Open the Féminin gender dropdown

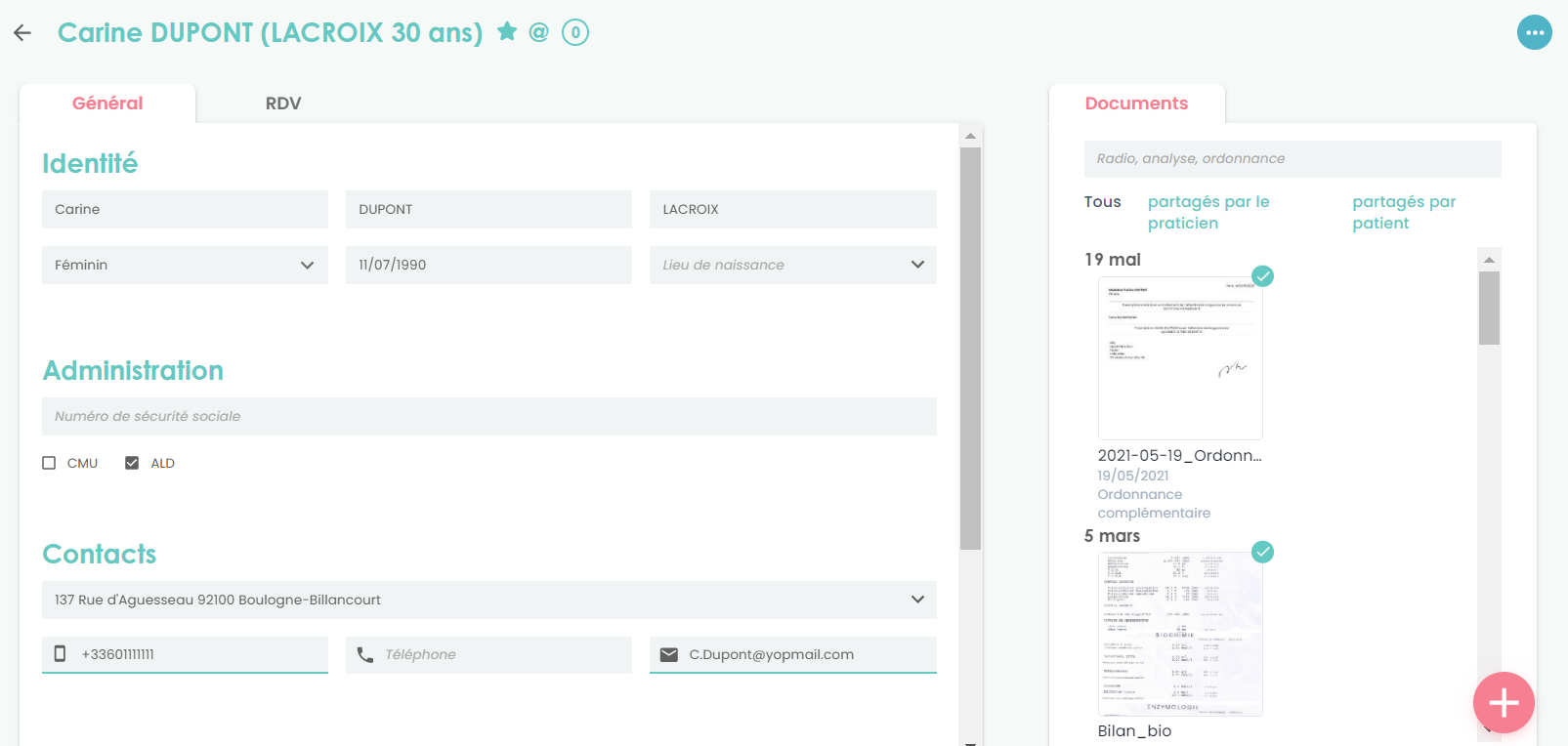185,265
